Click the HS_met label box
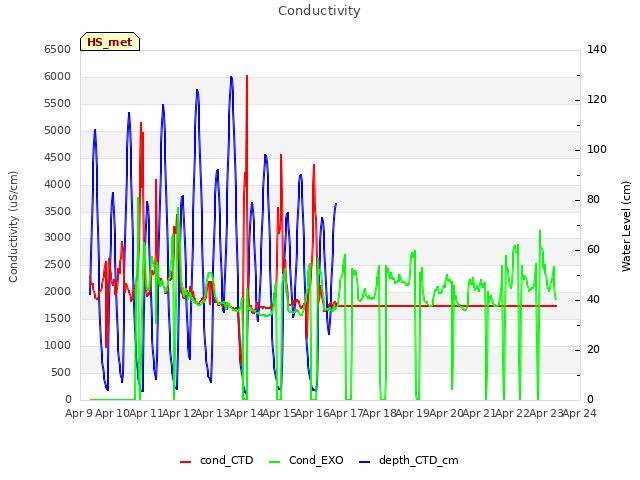The width and height of the screenshot is (640, 480). tap(110, 42)
